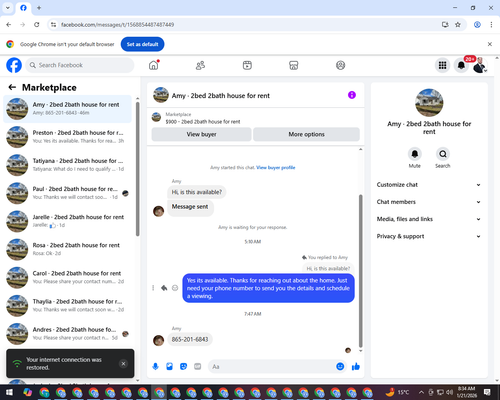This screenshot has width=500, height=400.
Task: React to the blue sent message
Action: coord(175,288)
